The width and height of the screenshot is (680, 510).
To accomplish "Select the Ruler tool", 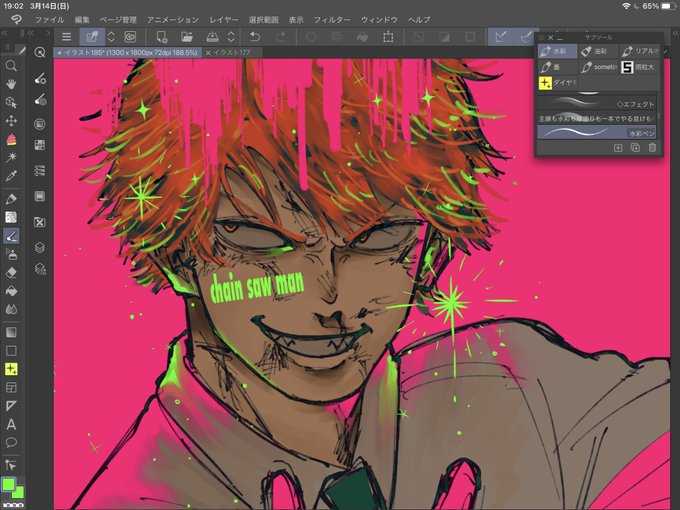I will click(11, 405).
